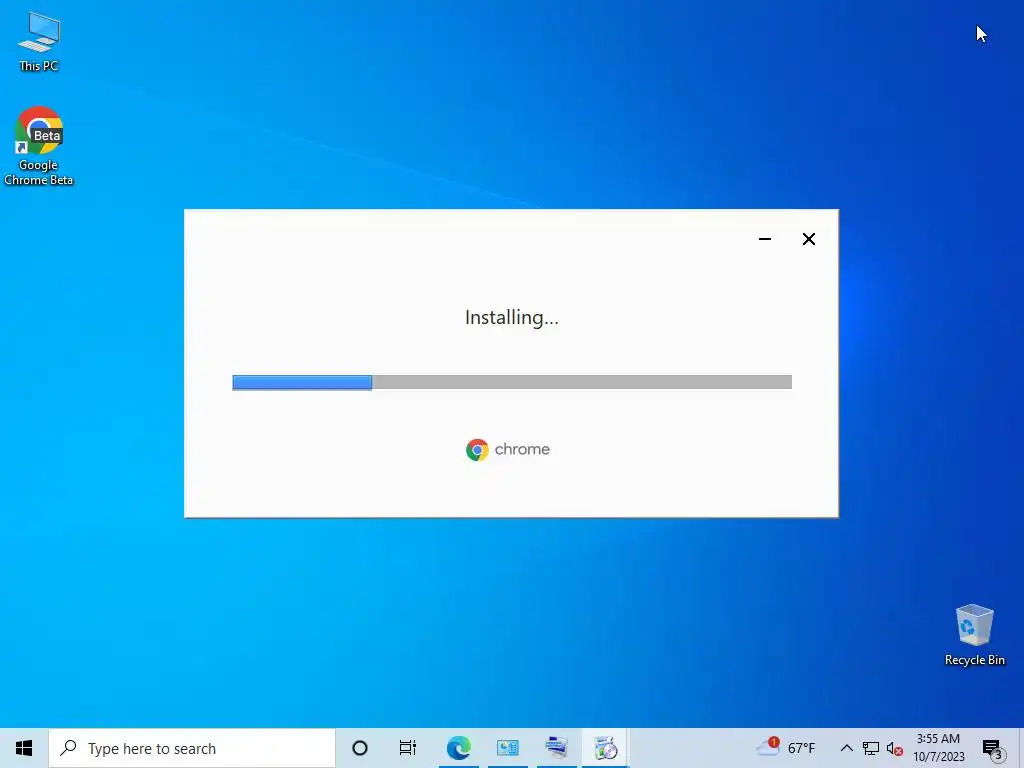Show hidden system tray icons

point(846,748)
